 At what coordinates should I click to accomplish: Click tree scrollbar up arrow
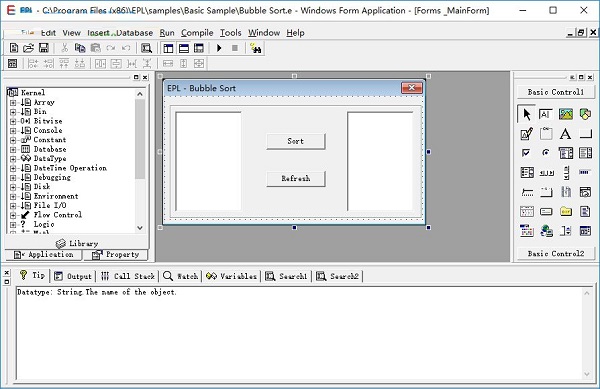coord(140,94)
